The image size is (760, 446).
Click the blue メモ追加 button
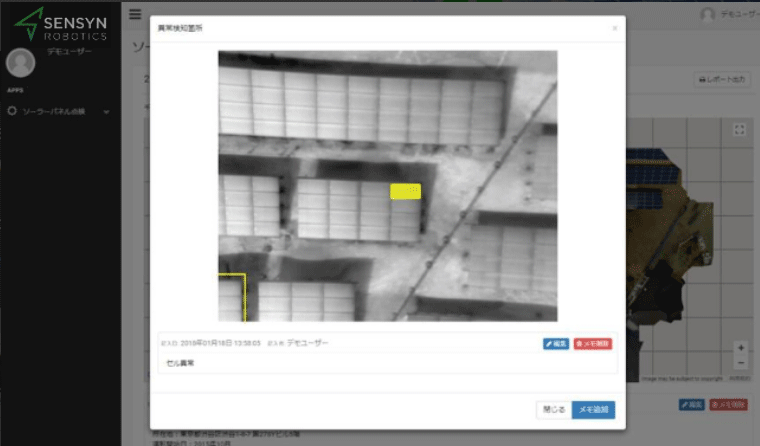(x=593, y=409)
